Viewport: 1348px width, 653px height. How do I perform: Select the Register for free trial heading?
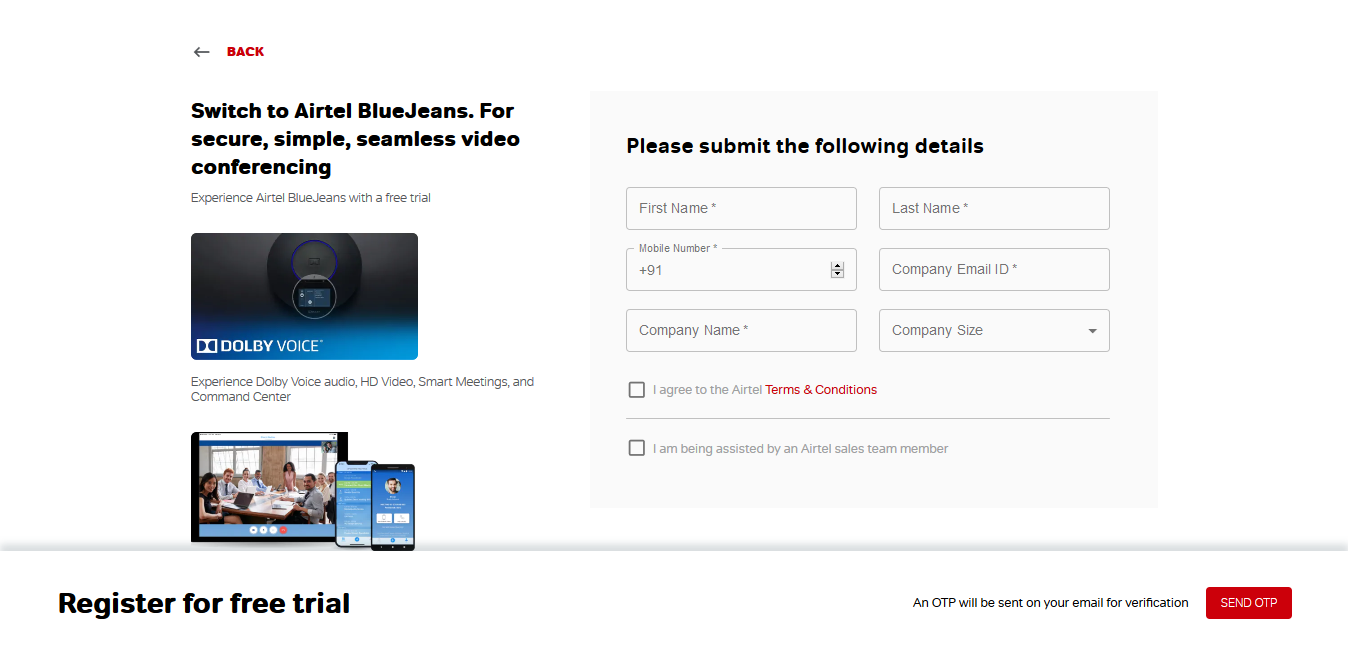(x=204, y=603)
